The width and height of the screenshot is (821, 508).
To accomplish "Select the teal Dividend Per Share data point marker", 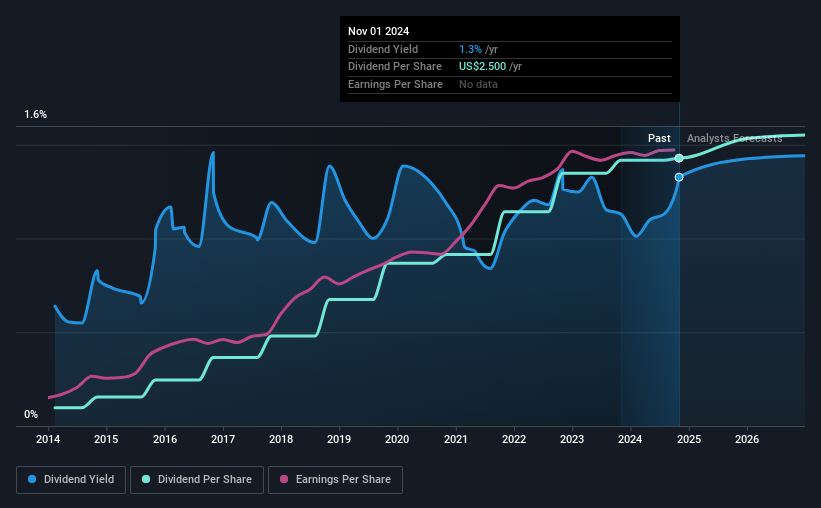I will [x=679, y=158].
